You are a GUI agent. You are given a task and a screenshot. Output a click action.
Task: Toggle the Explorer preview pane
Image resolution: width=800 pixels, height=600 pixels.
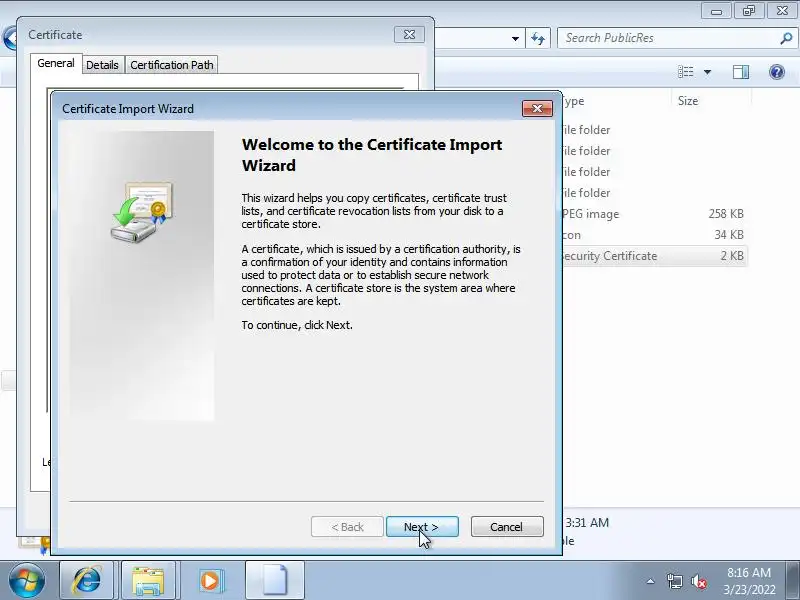(x=741, y=72)
